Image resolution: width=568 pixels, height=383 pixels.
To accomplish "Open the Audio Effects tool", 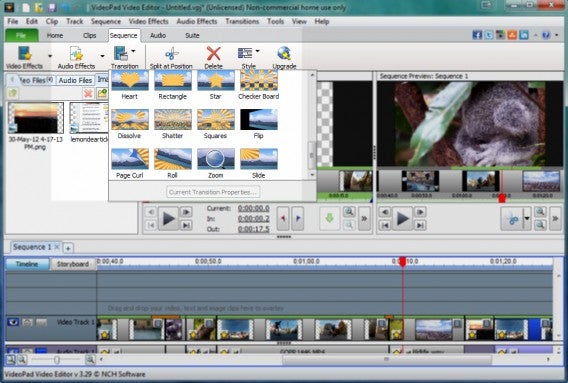I will tap(76, 57).
